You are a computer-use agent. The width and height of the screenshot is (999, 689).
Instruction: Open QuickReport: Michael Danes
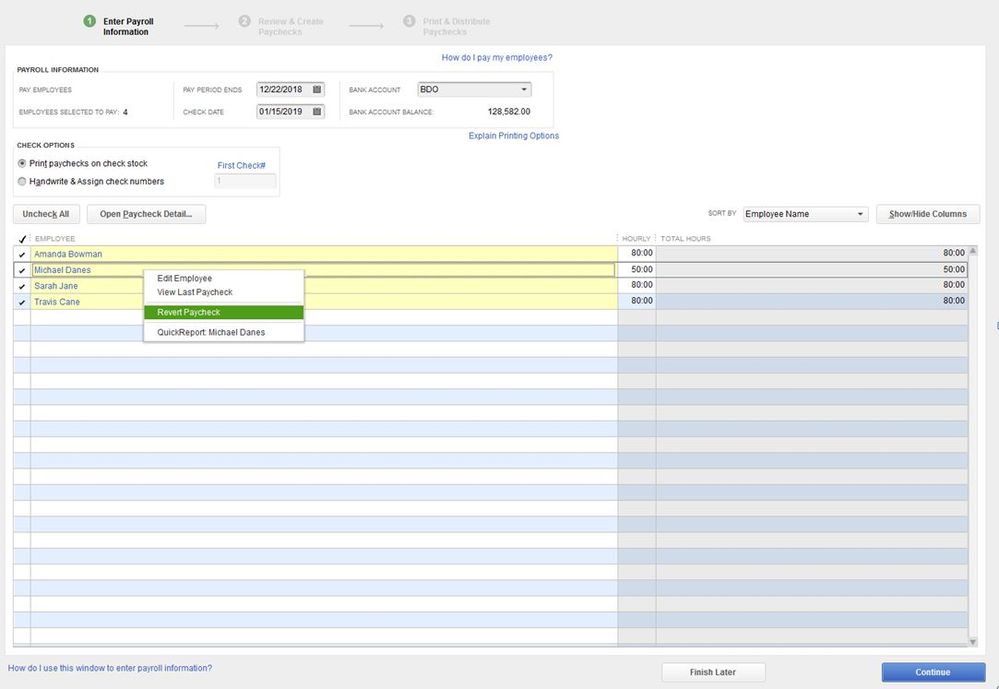tap(211, 332)
